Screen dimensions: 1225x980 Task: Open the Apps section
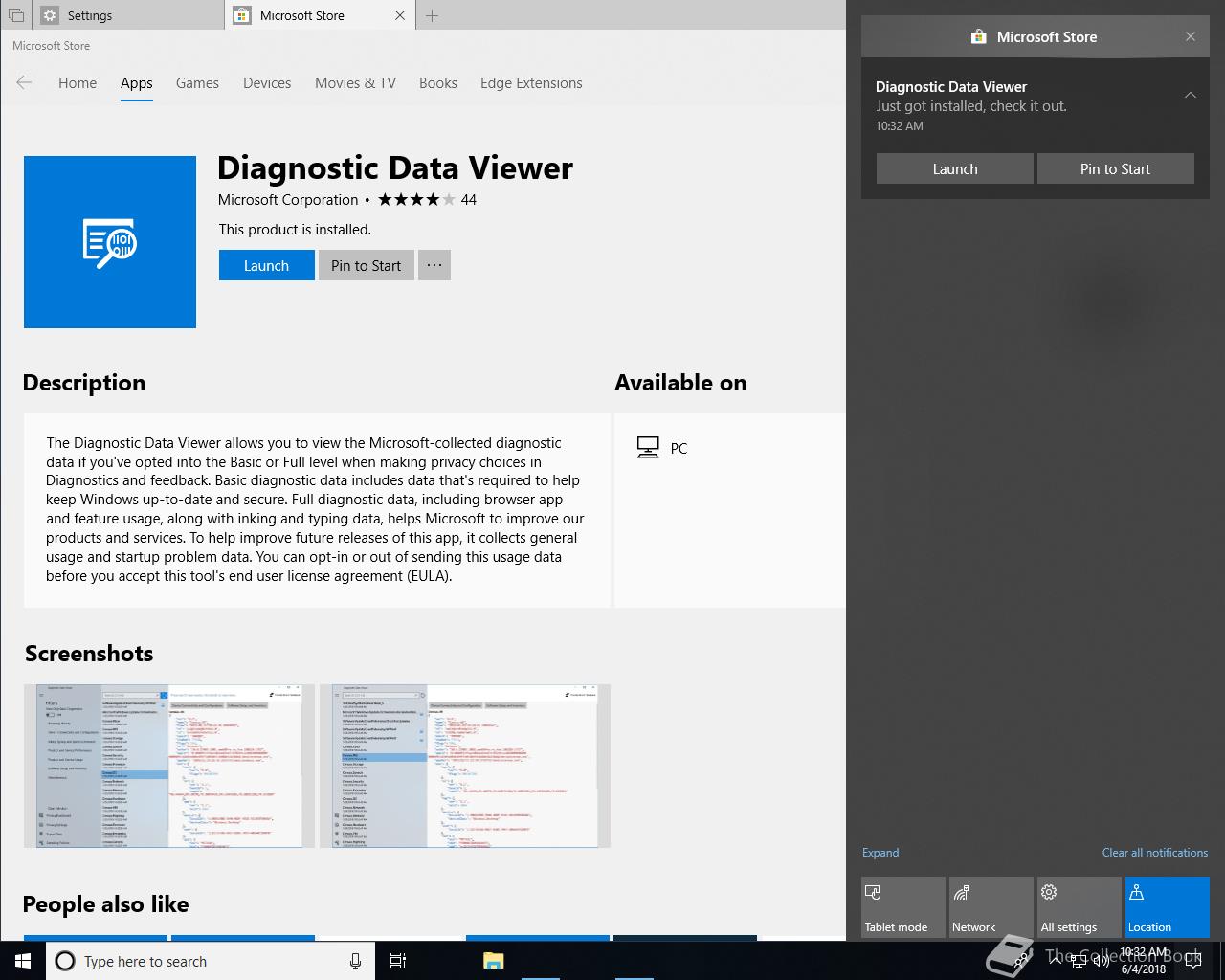[137, 83]
